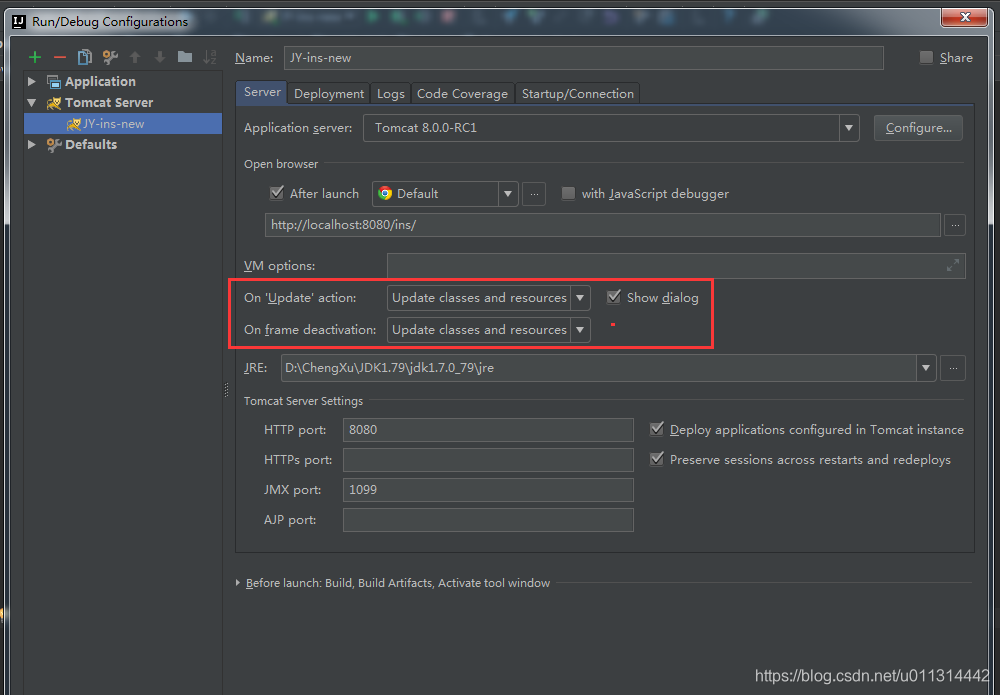The image size is (1000, 695).
Task: Switch to the Logs tab
Action: point(390,94)
